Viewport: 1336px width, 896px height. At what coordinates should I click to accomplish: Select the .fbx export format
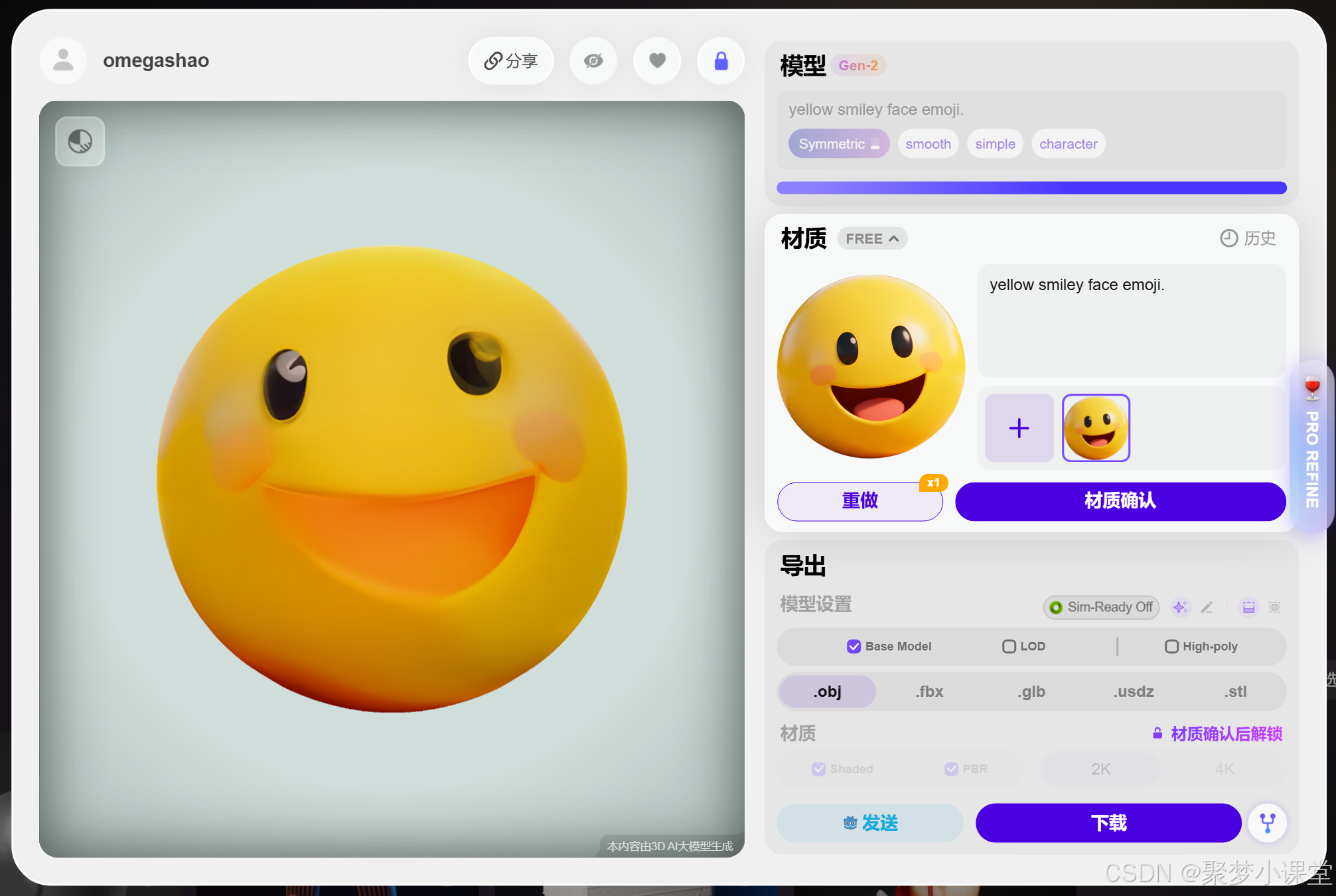[929, 692]
